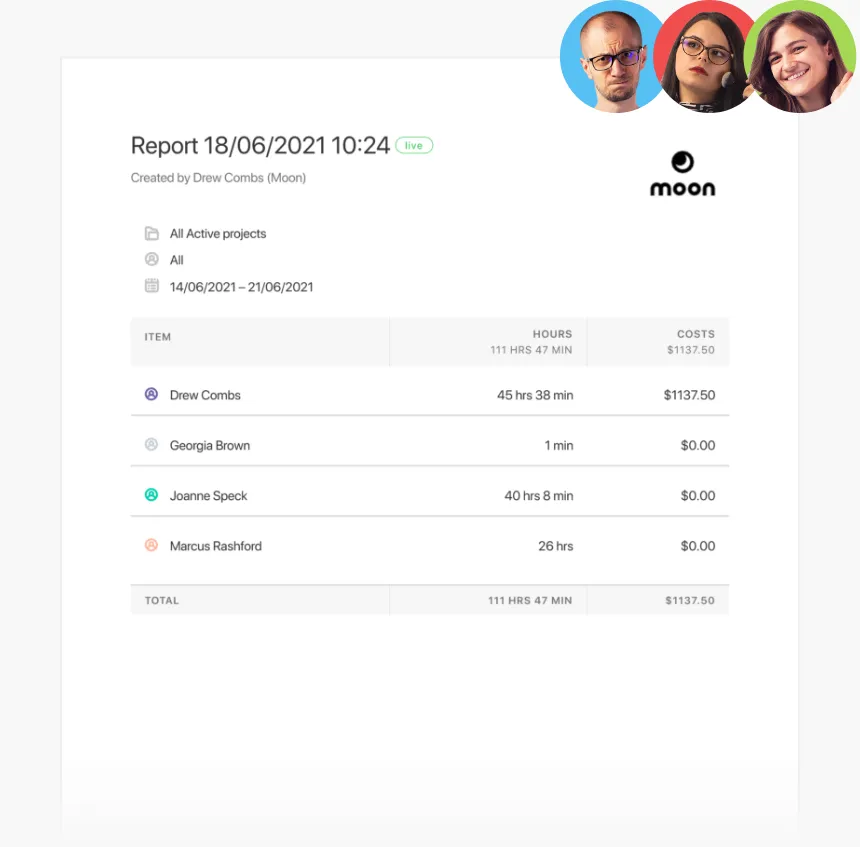Click the Moon company logo

(x=682, y=173)
